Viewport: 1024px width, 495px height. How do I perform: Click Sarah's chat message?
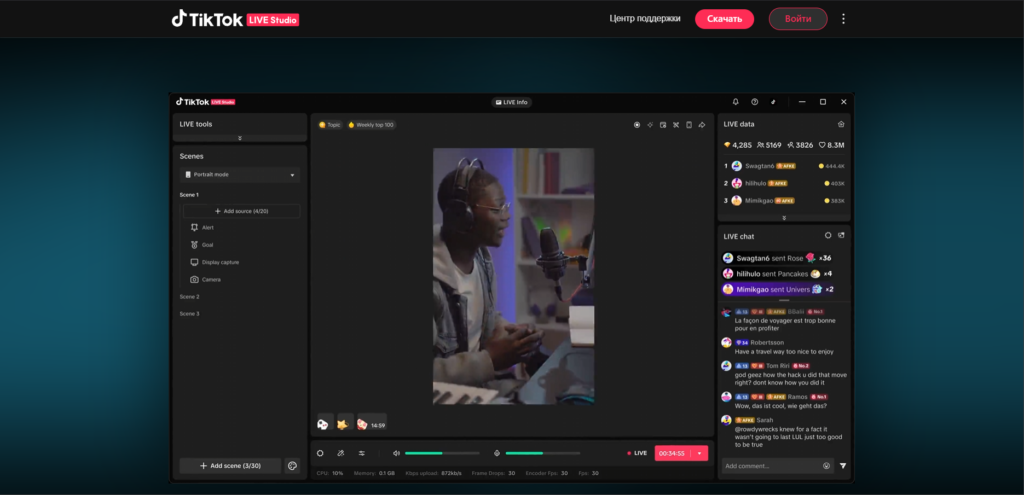pos(783,432)
